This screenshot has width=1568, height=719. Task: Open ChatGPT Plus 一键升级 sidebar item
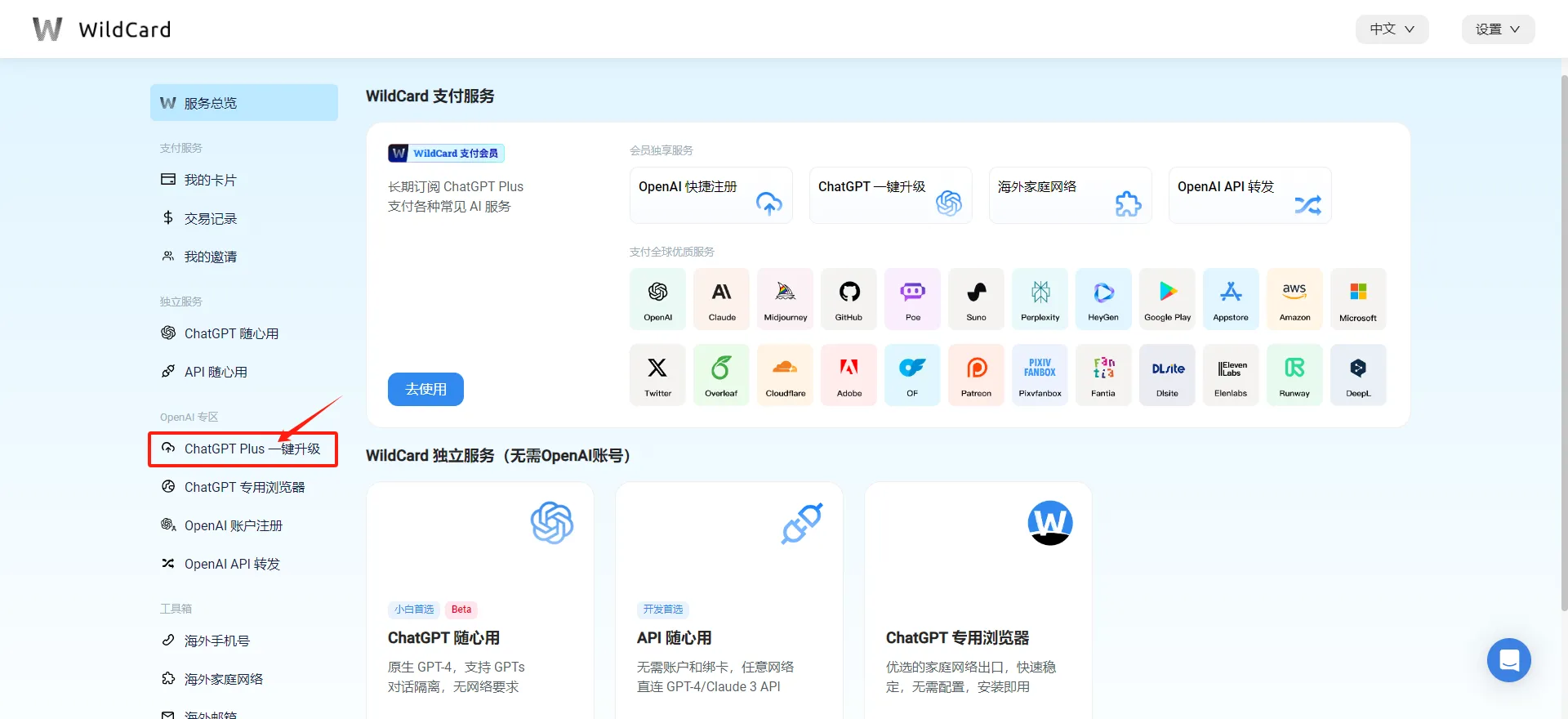(243, 449)
